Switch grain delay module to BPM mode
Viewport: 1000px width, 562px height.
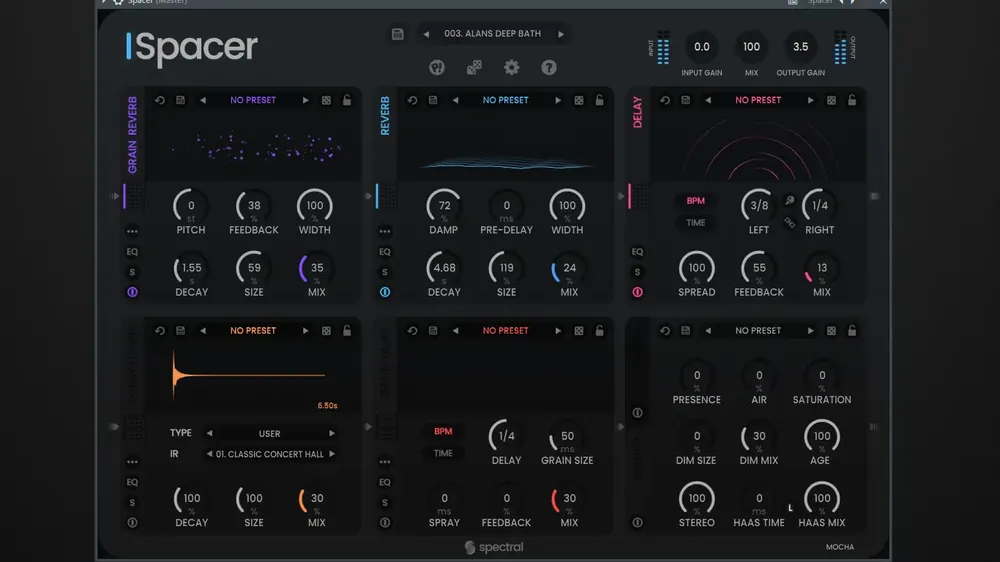(x=443, y=431)
